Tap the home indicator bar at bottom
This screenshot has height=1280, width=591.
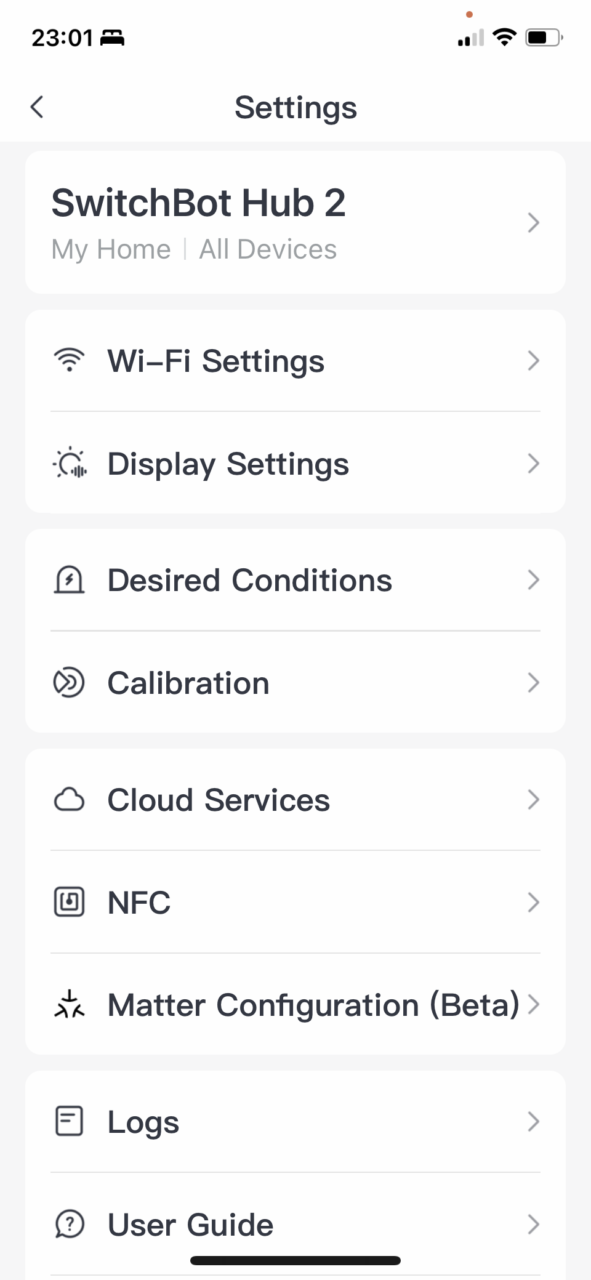[295, 1260]
